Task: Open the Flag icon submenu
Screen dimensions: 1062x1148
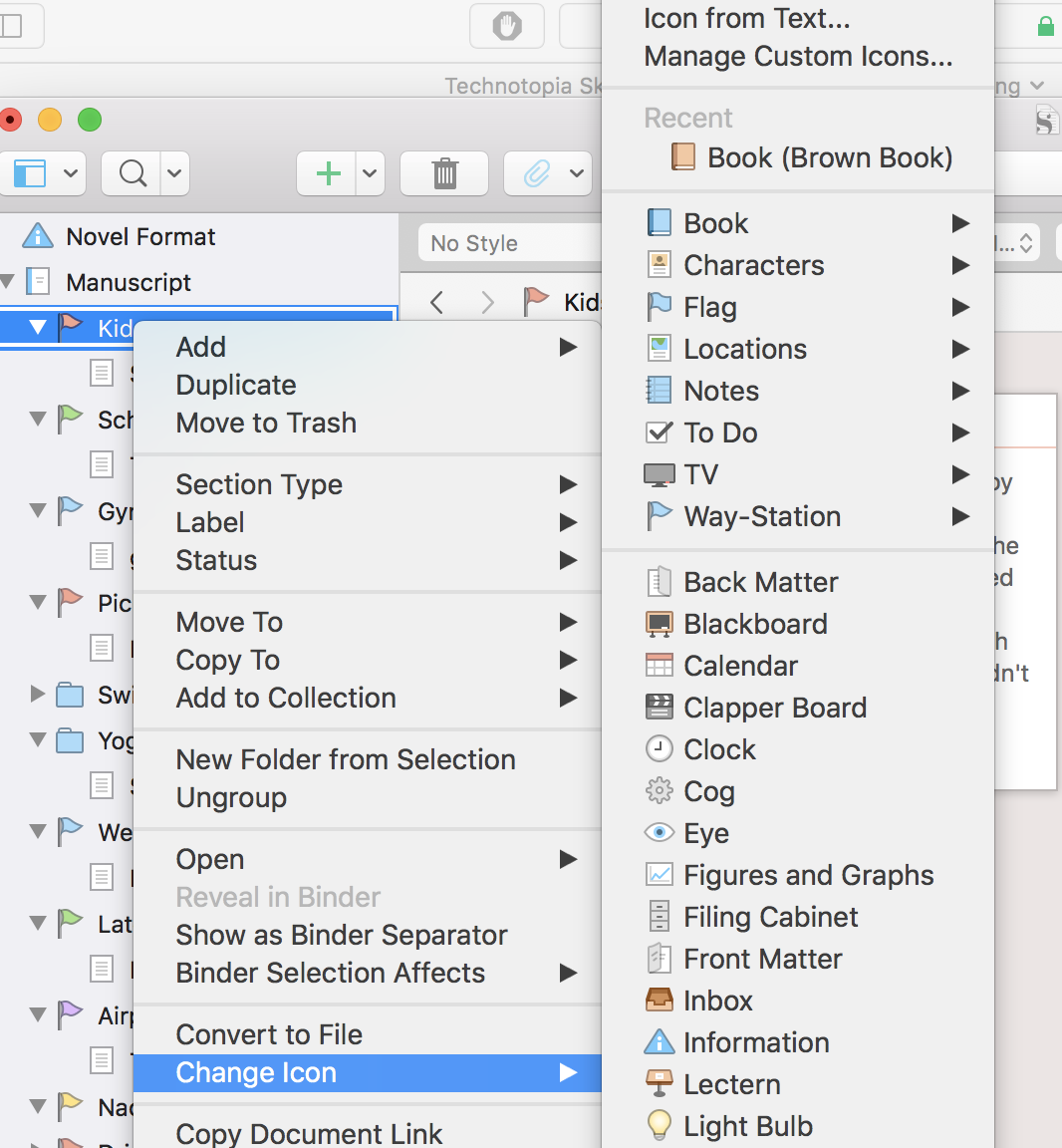Action: (798, 307)
